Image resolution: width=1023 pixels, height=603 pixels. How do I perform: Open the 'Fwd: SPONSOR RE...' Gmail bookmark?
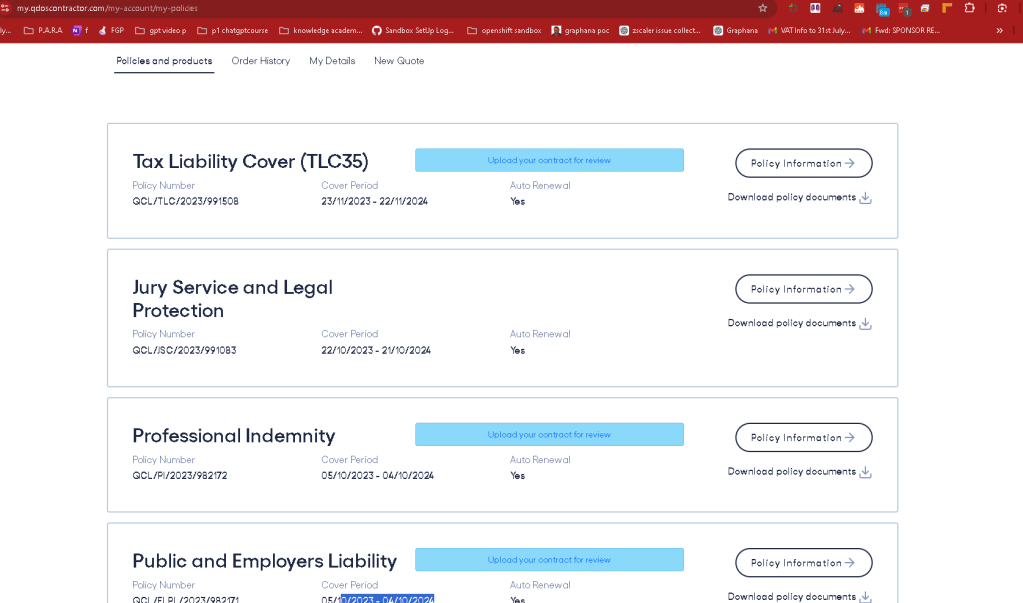pos(901,31)
